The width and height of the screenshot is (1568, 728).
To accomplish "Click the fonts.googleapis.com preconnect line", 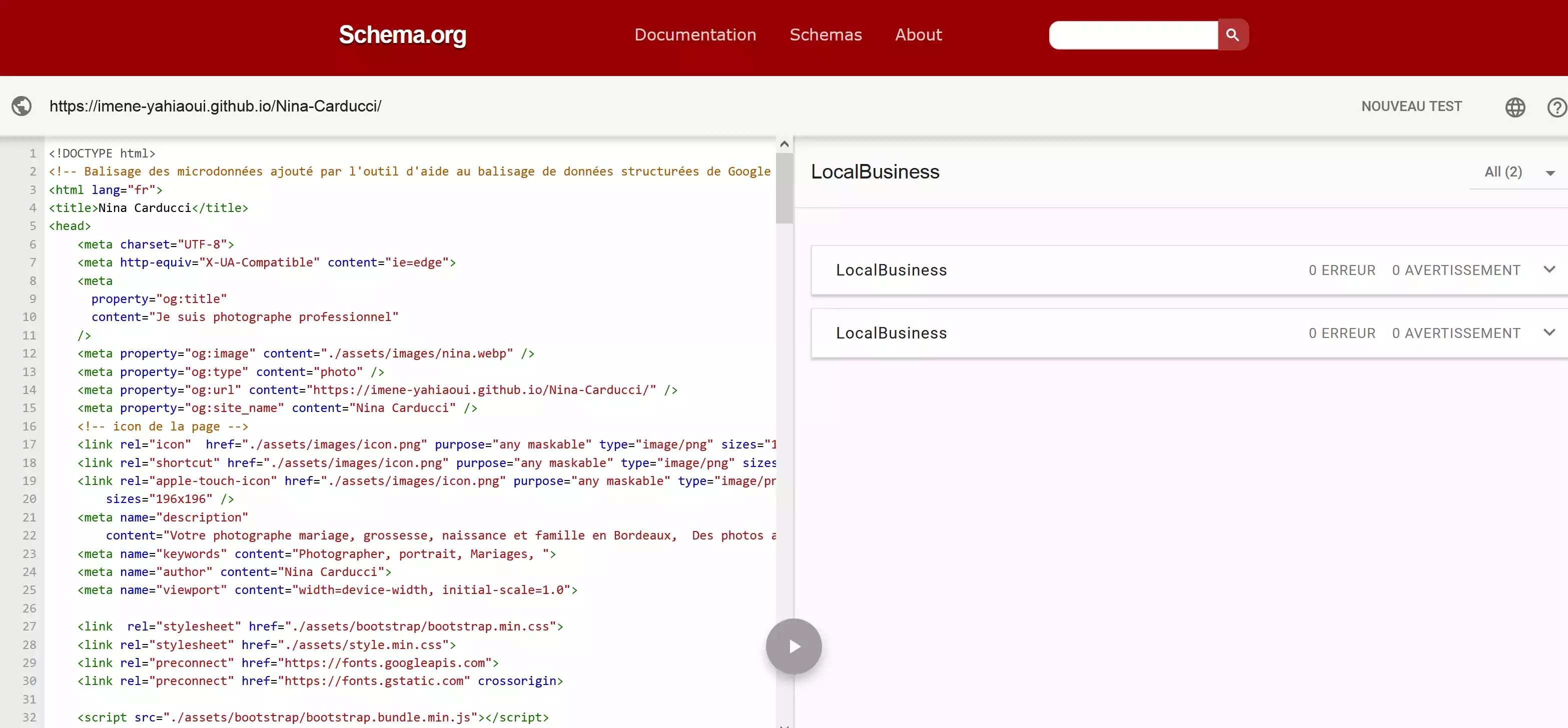I will pos(288,663).
